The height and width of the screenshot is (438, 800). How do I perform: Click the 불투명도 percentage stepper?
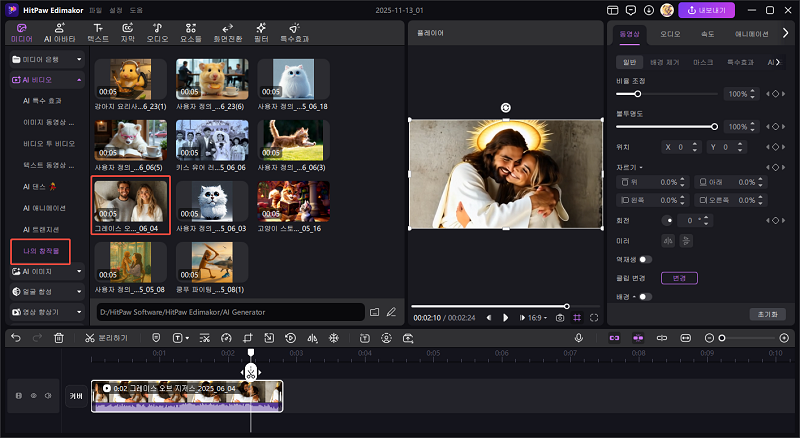[752, 127]
